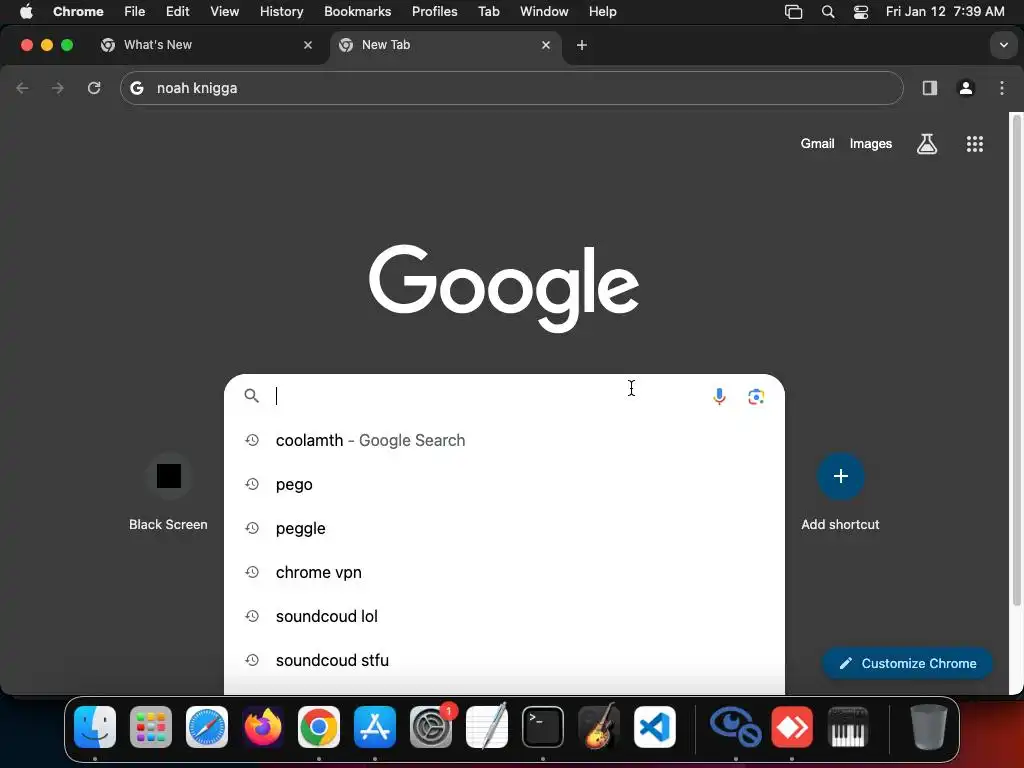Viewport: 1024px width, 768px height.
Task: Click the Add shortcut button
Action: tap(840, 491)
